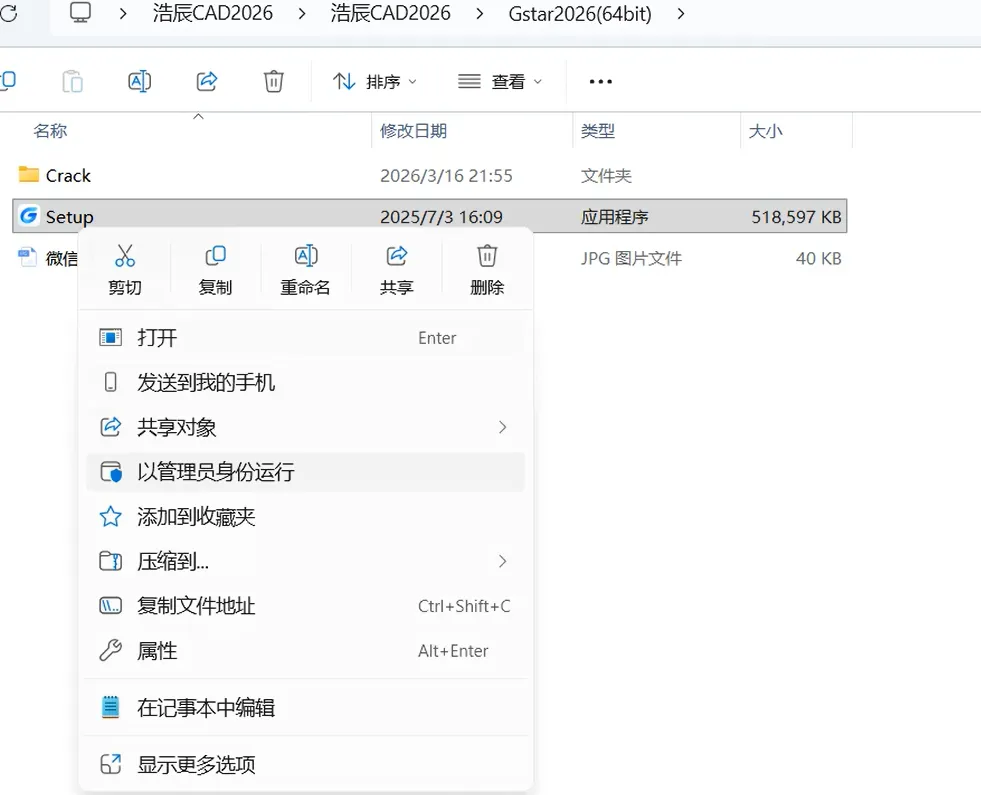Choose 在记事本中编辑 menu entry
The width and height of the screenshot is (981, 795).
click(305, 707)
